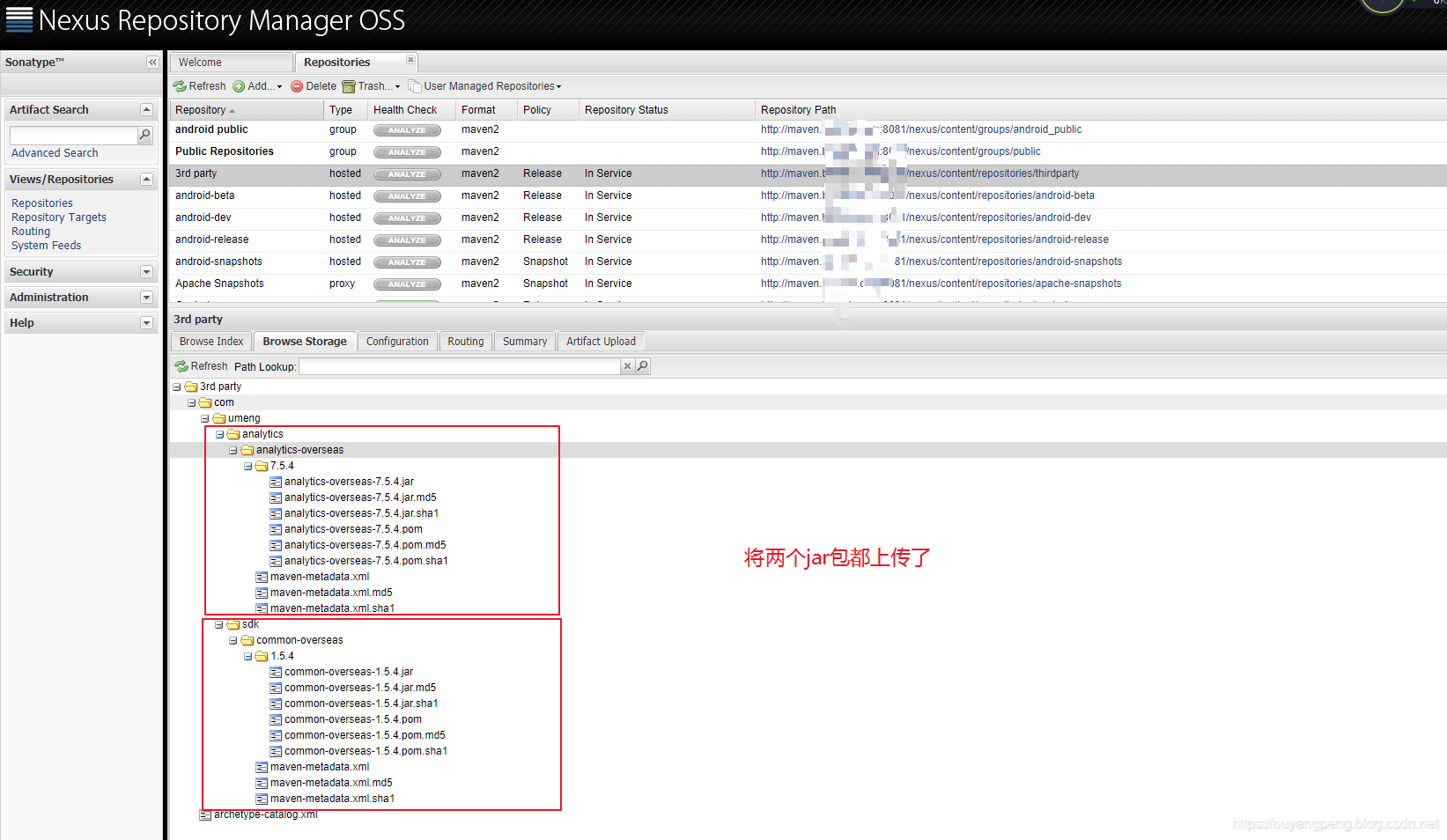Collapse the umeng folder node
This screenshot has width=1447, height=840.
tap(205, 418)
